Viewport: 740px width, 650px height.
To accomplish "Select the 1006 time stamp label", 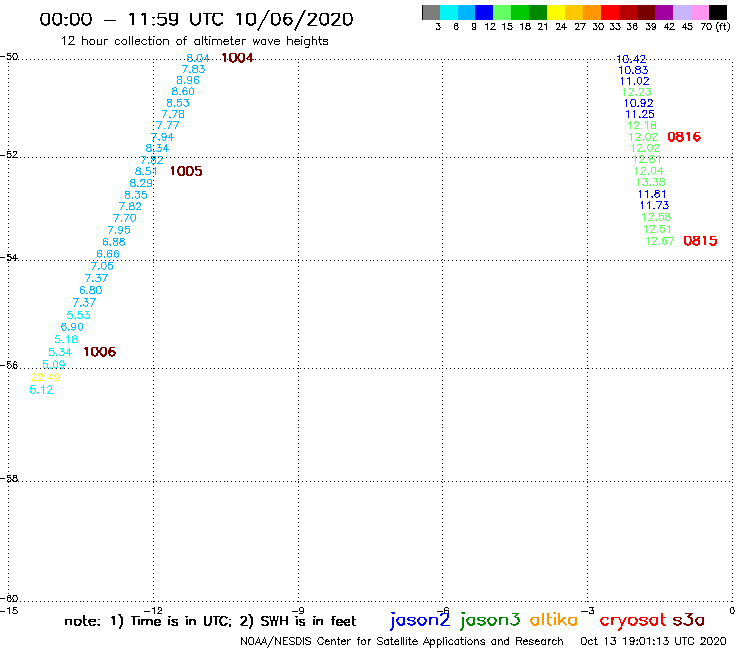I will (x=100, y=352).
